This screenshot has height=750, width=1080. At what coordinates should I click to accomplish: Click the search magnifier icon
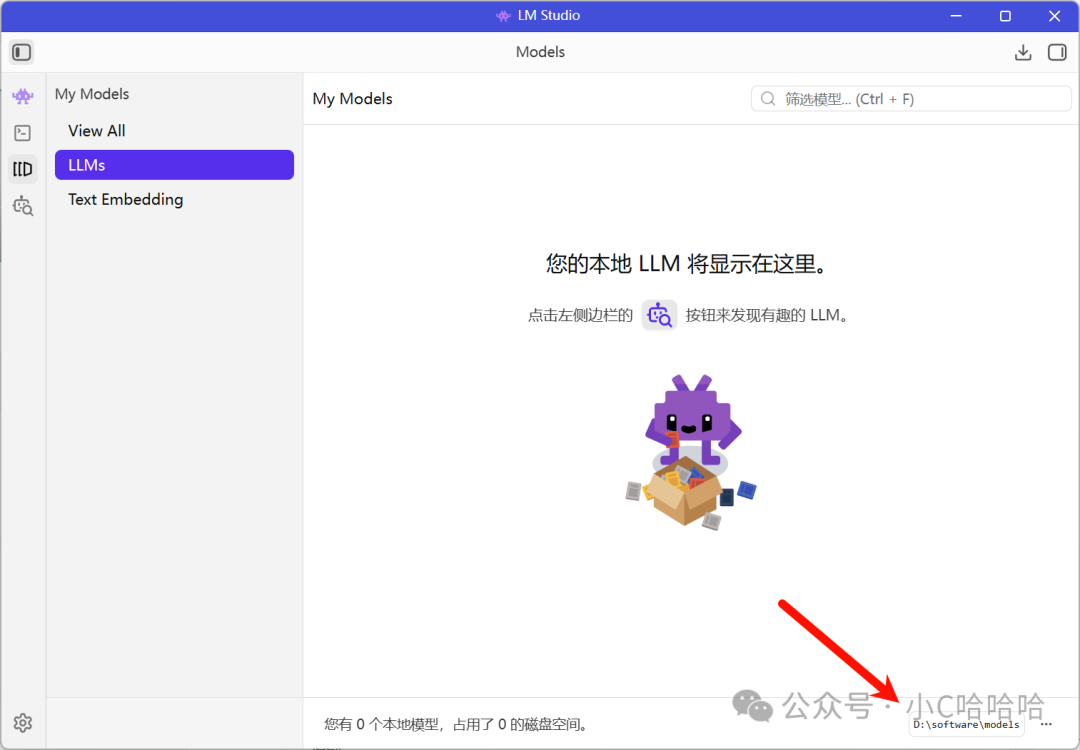(x=767, y=99)
